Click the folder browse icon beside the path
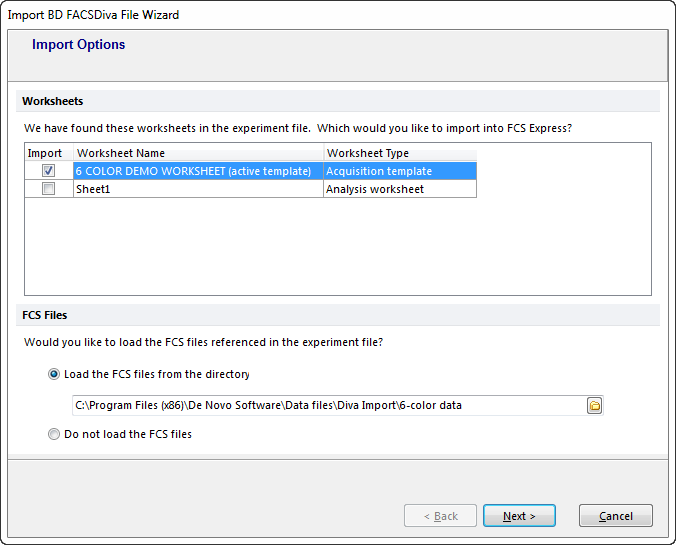Screen dimensions: 676x545 pyautogui.click(x=594, y=405)
